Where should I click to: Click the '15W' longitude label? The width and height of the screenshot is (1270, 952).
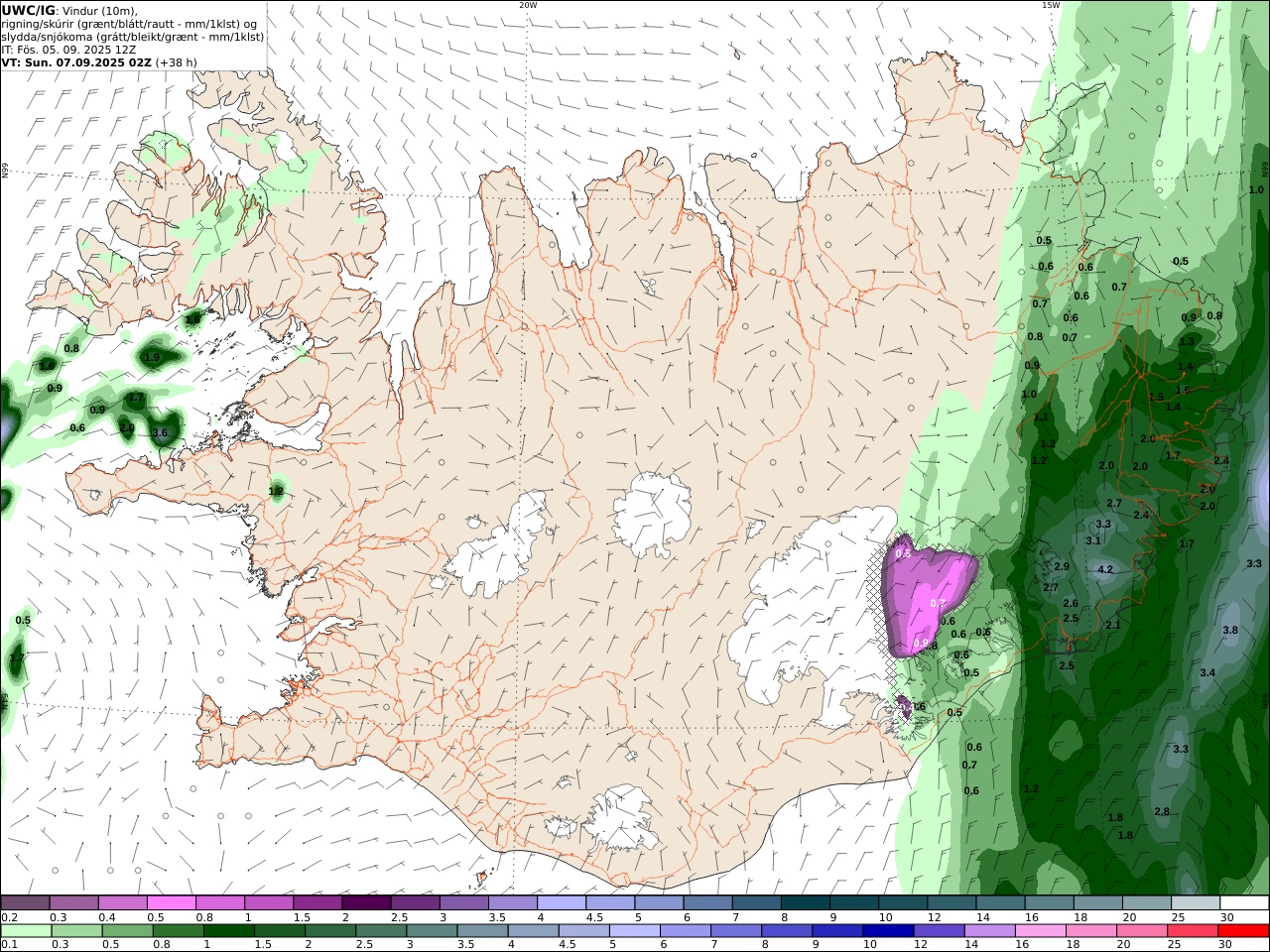point(1051,5)
